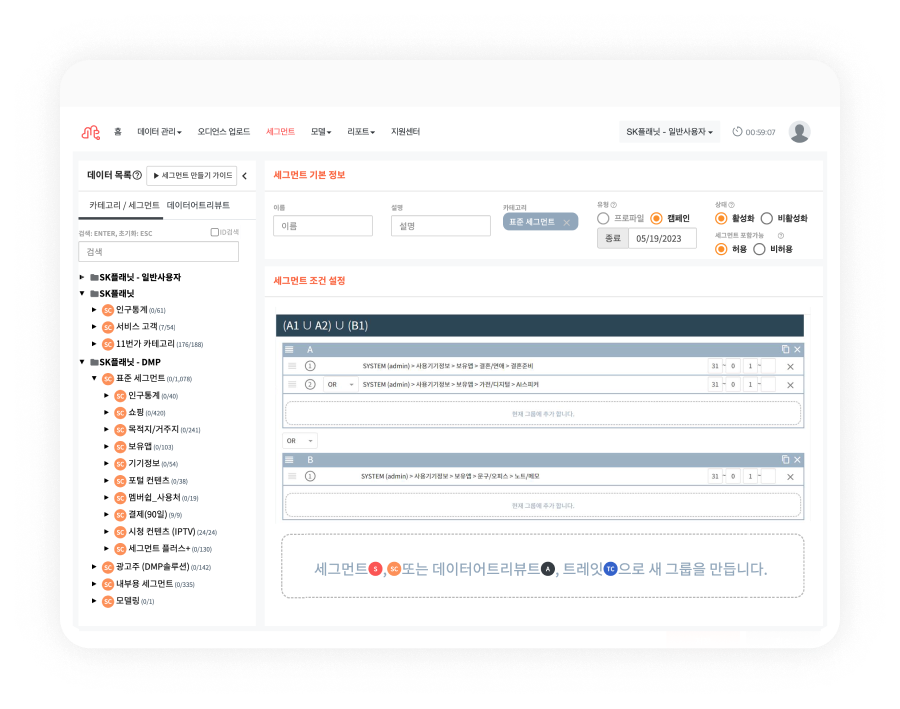Collapse the 데이터 목록 side panel arrow
Viewport: 900px width, 709px height.
tap(245, 176)
